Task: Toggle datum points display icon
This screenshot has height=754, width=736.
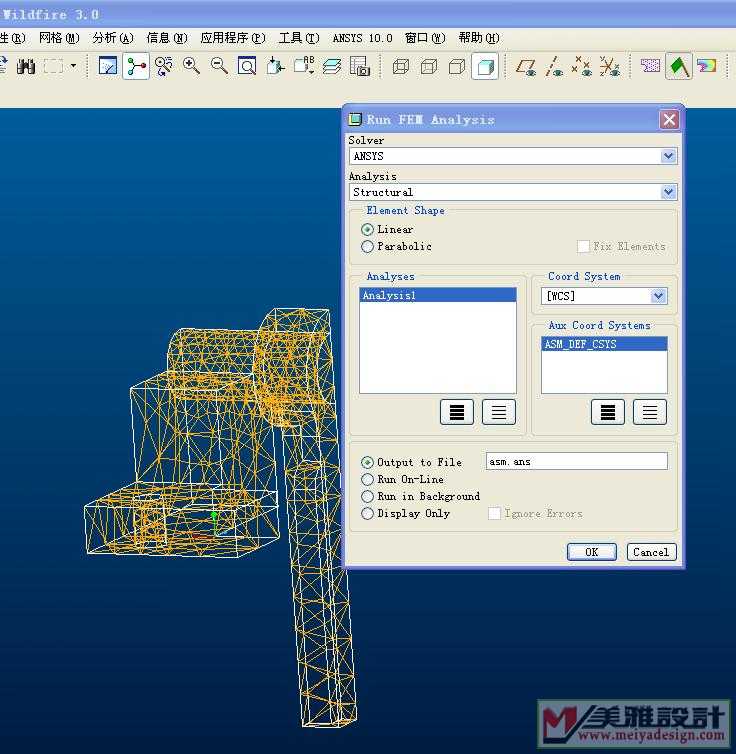Action: coord(582,66)
